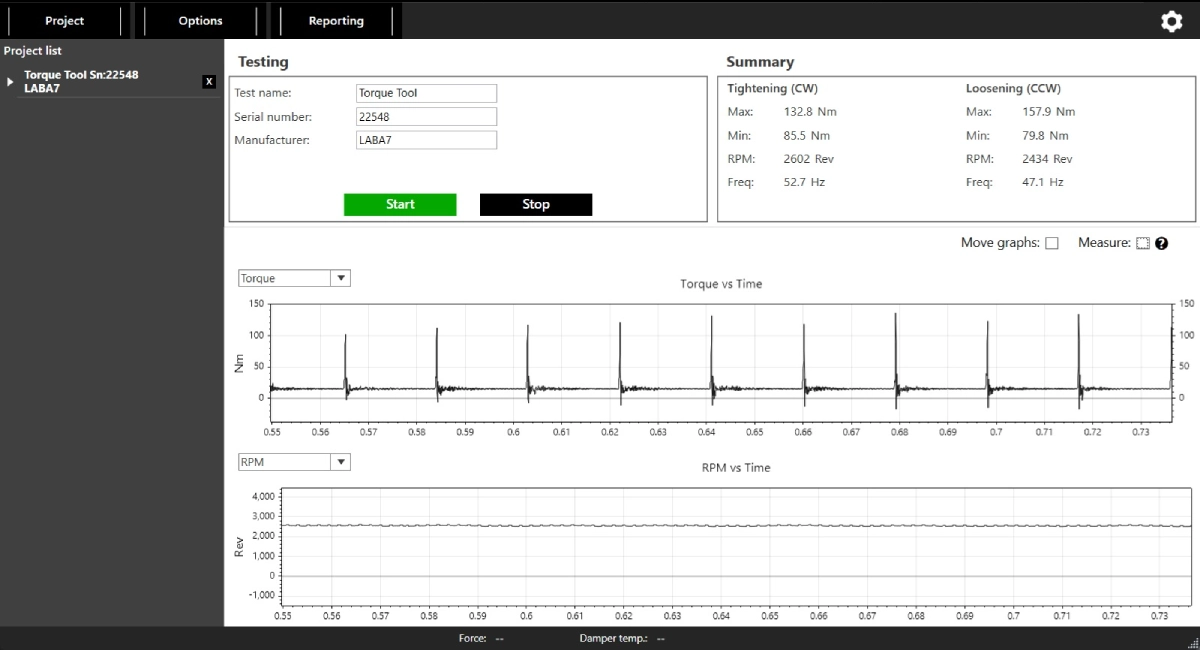Screen dimensions: 1200x650
Task: Click the Loosening frequency 47.1 Hz
Action: (x=1043, y=182)
